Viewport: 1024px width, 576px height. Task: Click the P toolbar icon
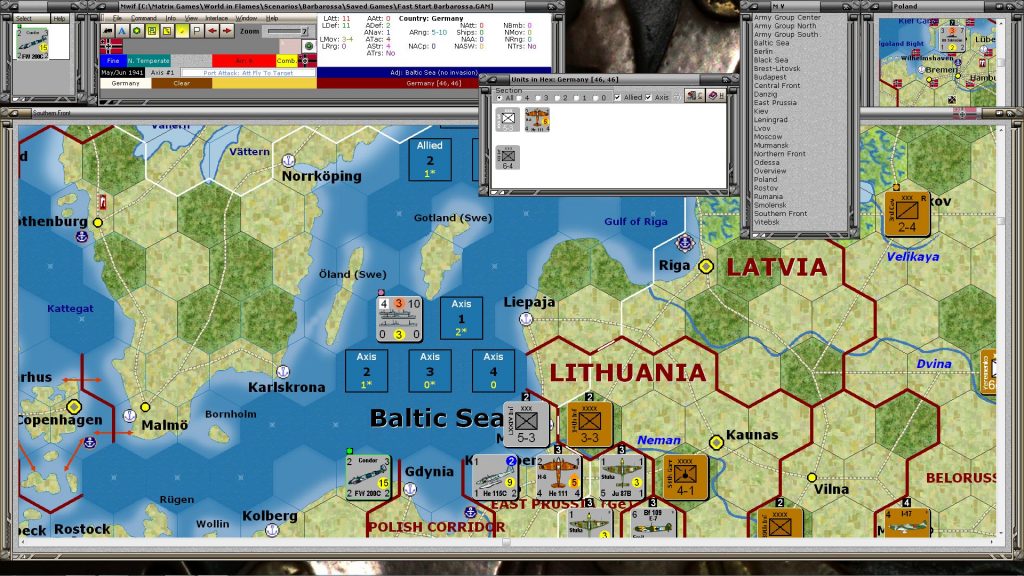pyautogui.click(x=197, y=31)
